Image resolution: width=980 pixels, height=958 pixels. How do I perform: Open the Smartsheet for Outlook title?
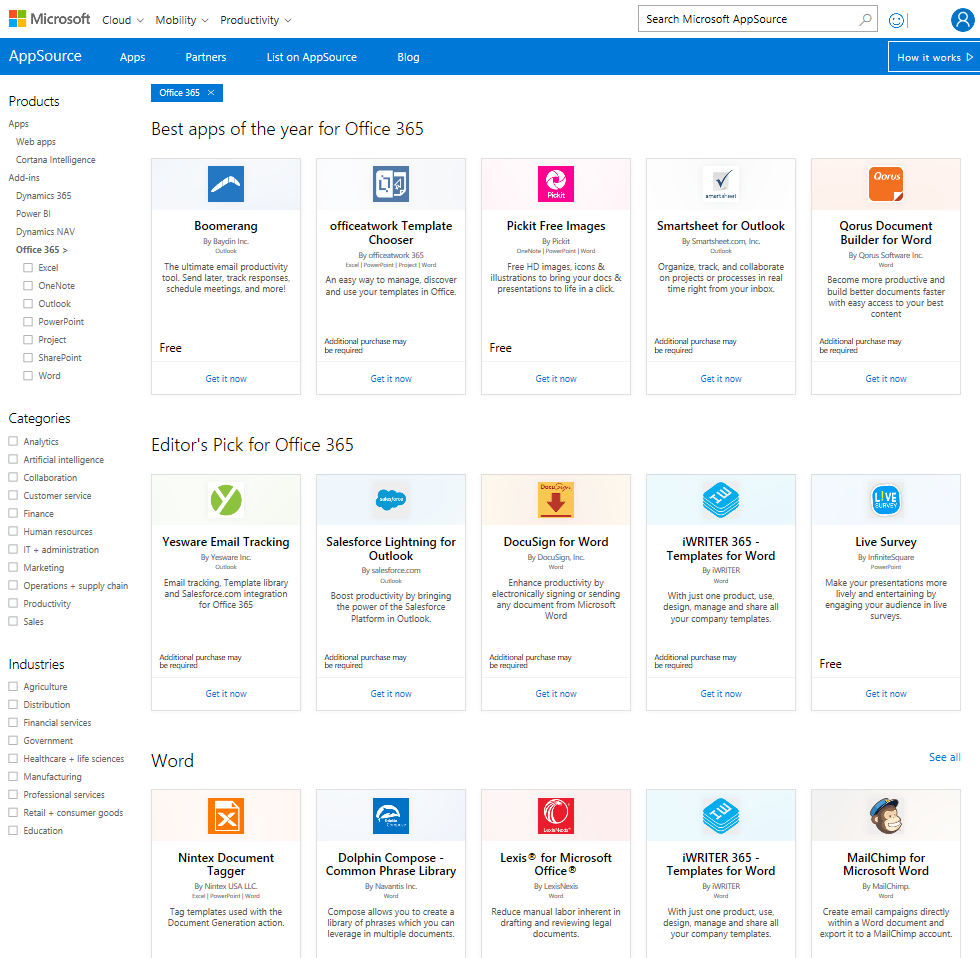pos(721,226)
